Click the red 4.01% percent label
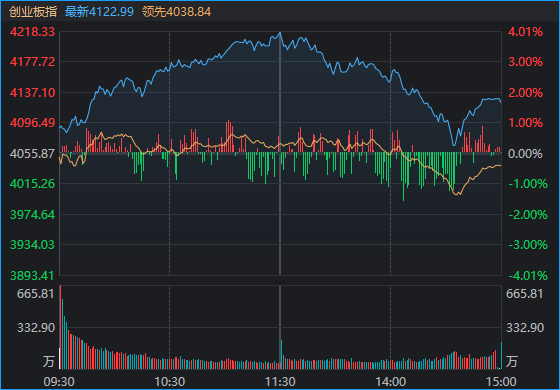This screenshot has height=390, width=560. [x=525, y=32]
